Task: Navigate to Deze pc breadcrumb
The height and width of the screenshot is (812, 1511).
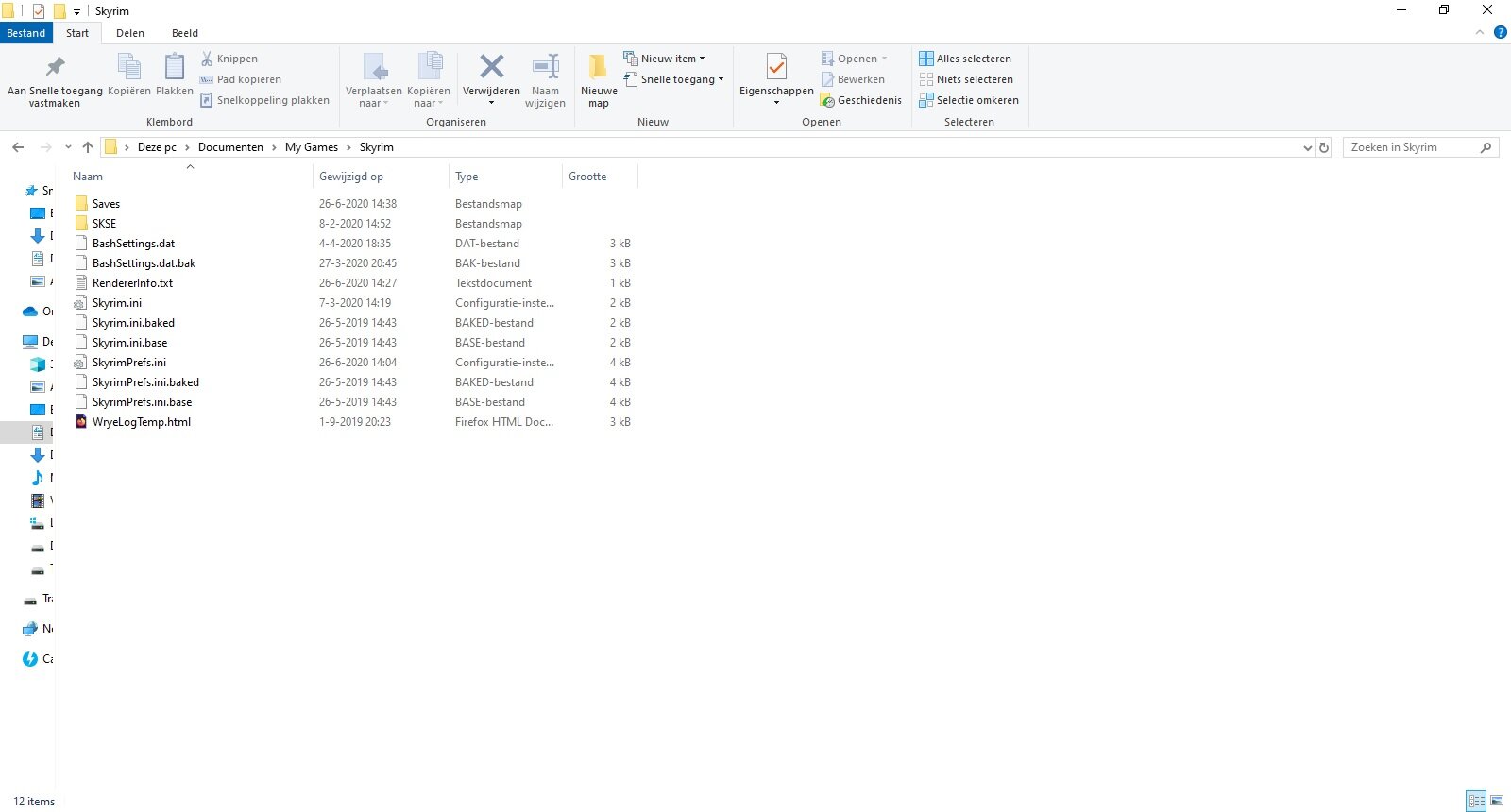Action: point(157,147)
